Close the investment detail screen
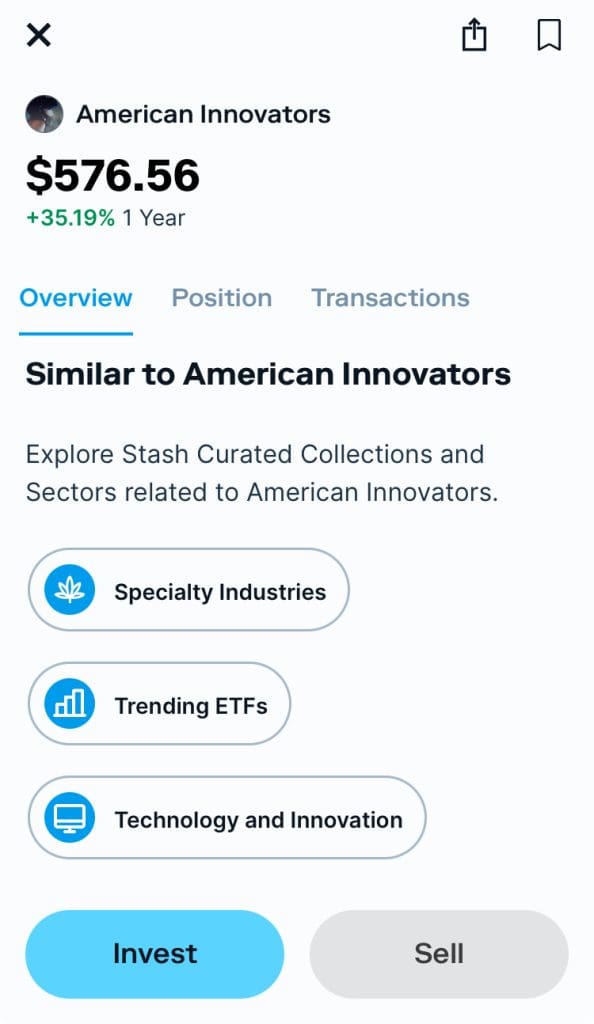This screenshot has height=1024, width=594. click(x=38, y=35)
